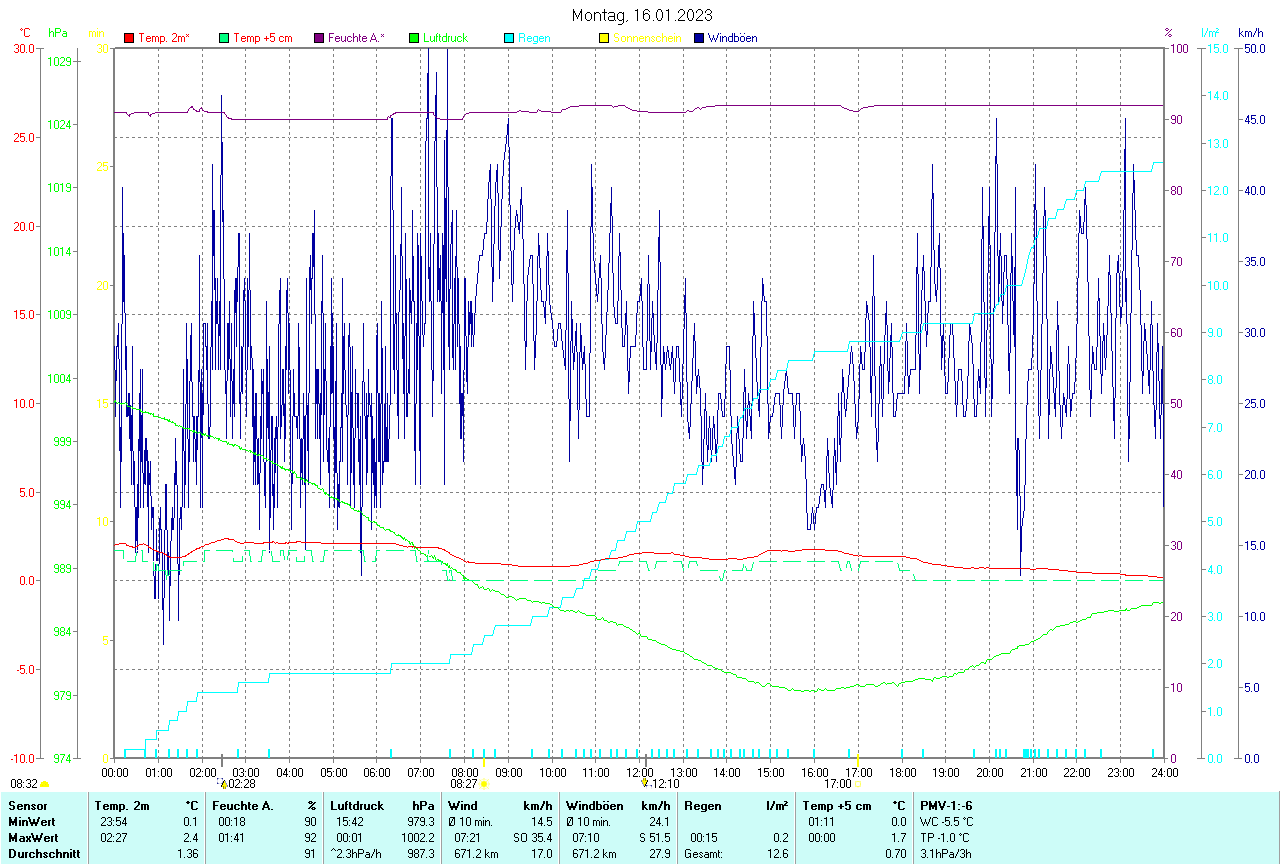
Task: Click the purple Feuchte A. legend swatch
Action: click(x=319, y=38)
